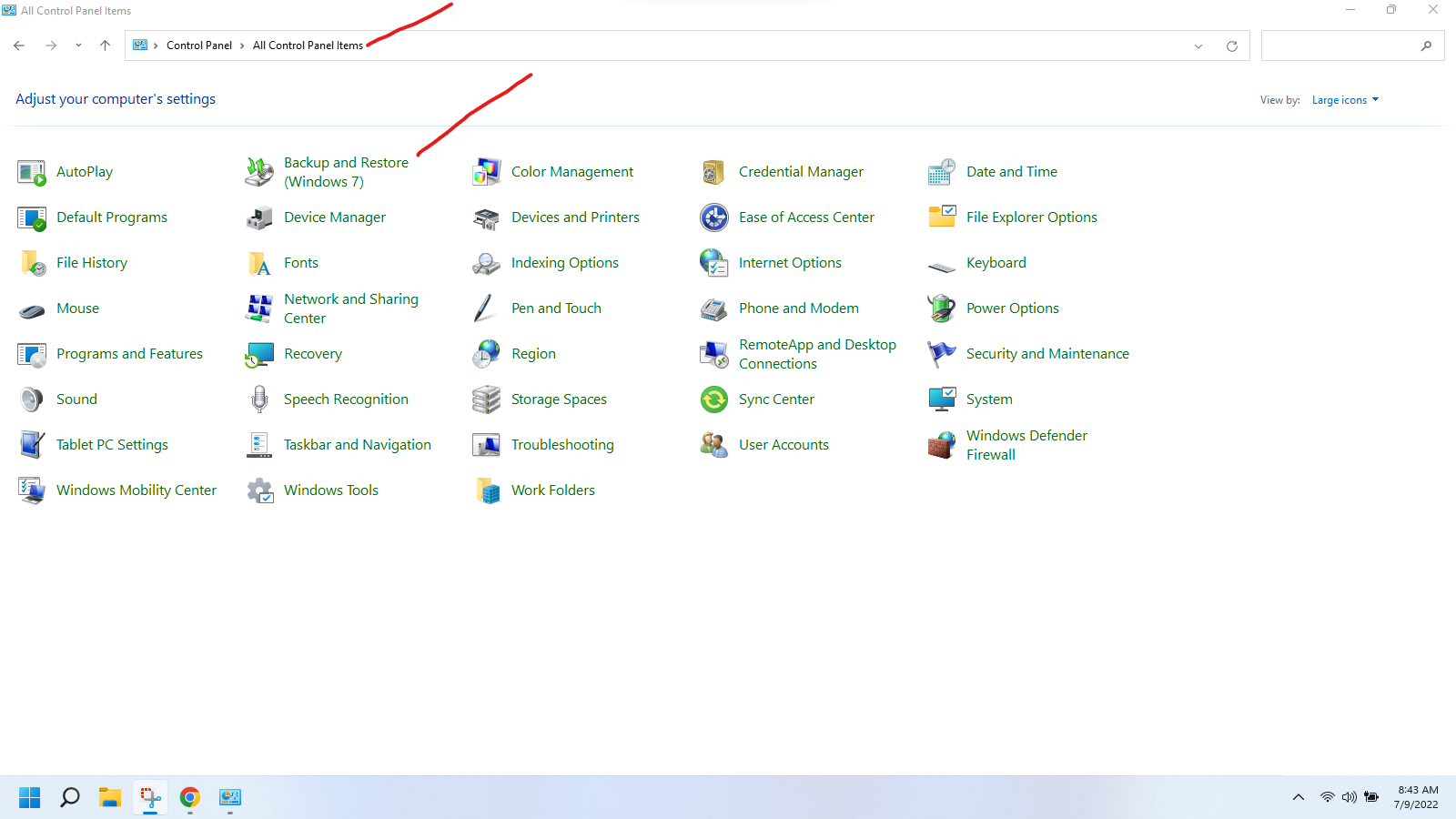Focus the Search Control Panel box
The image size is (1456, 819).
pyautogui.click(x=1352, y=45)
